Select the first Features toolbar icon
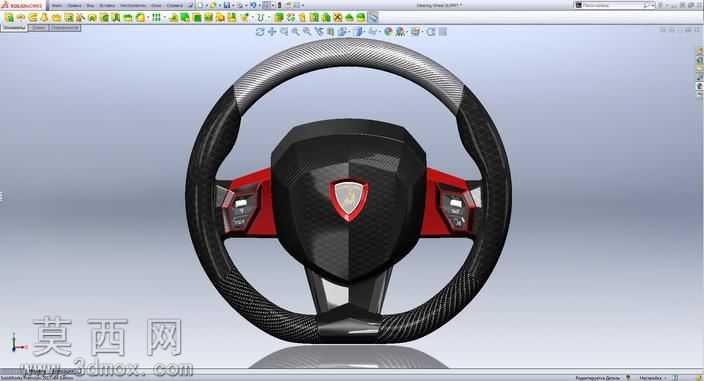This screenshot has width=704, height=381. tap(9, 18)
